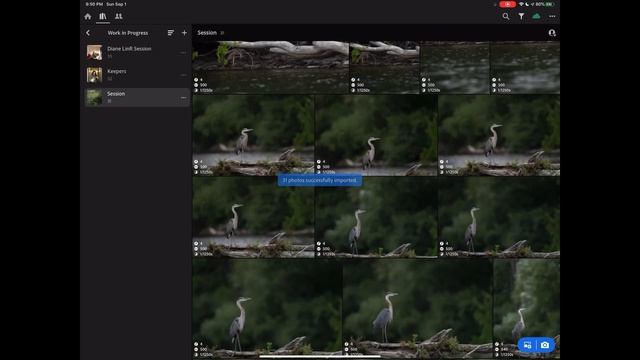
Task: Open options menu for Keepers album
Action: click(183, 75)
